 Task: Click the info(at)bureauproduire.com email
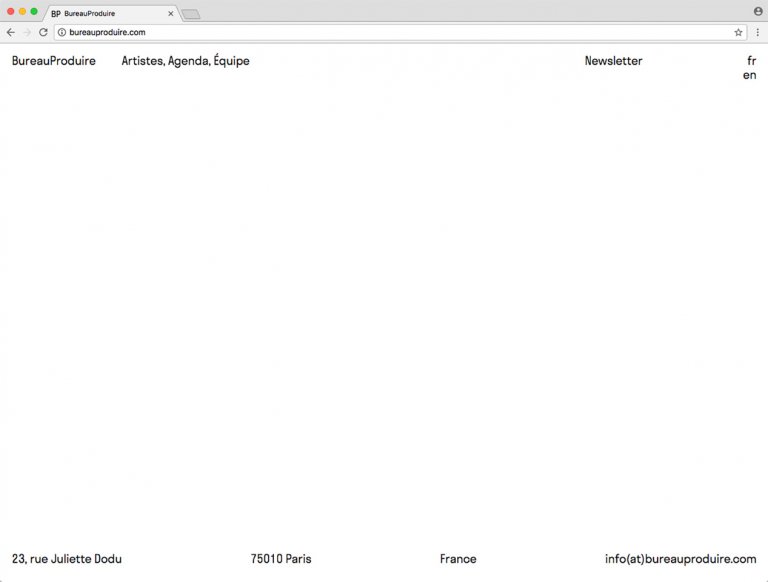(x=680, y=559)
